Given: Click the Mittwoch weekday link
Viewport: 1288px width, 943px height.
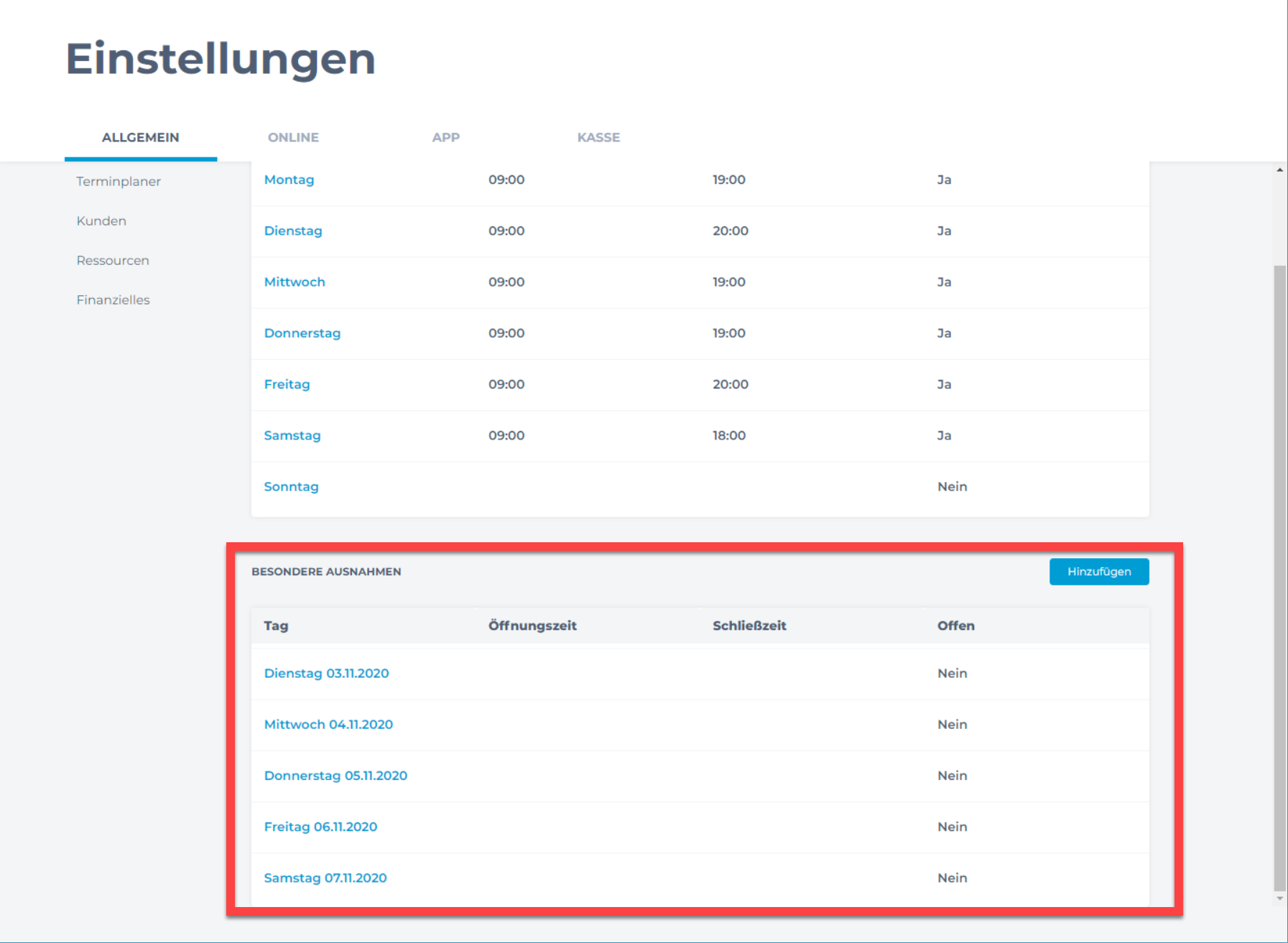Looking at the screenshot, I should [x=295, y=282].
